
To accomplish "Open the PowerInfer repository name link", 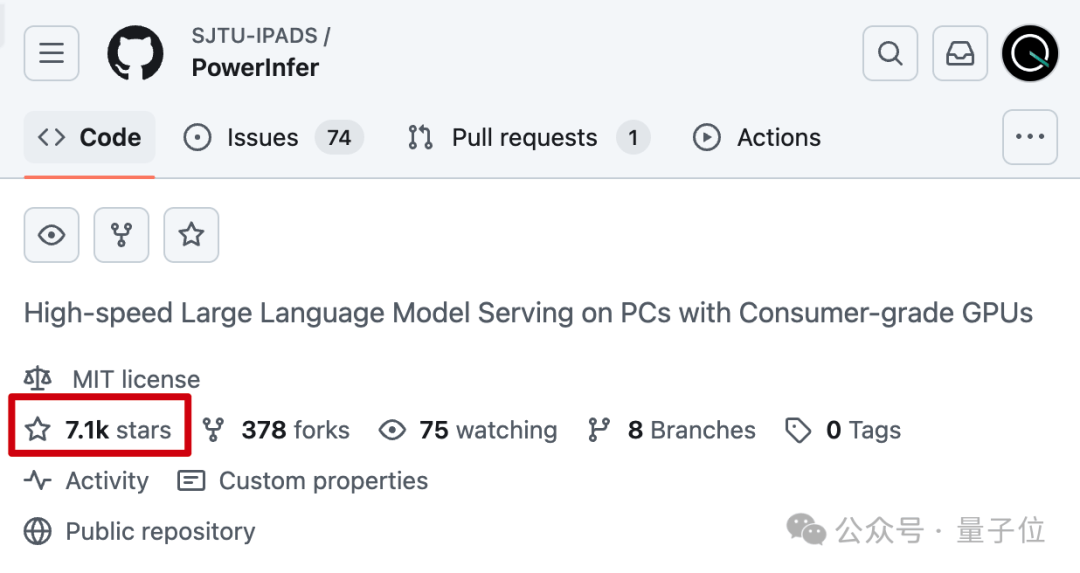I will [255, 68].
